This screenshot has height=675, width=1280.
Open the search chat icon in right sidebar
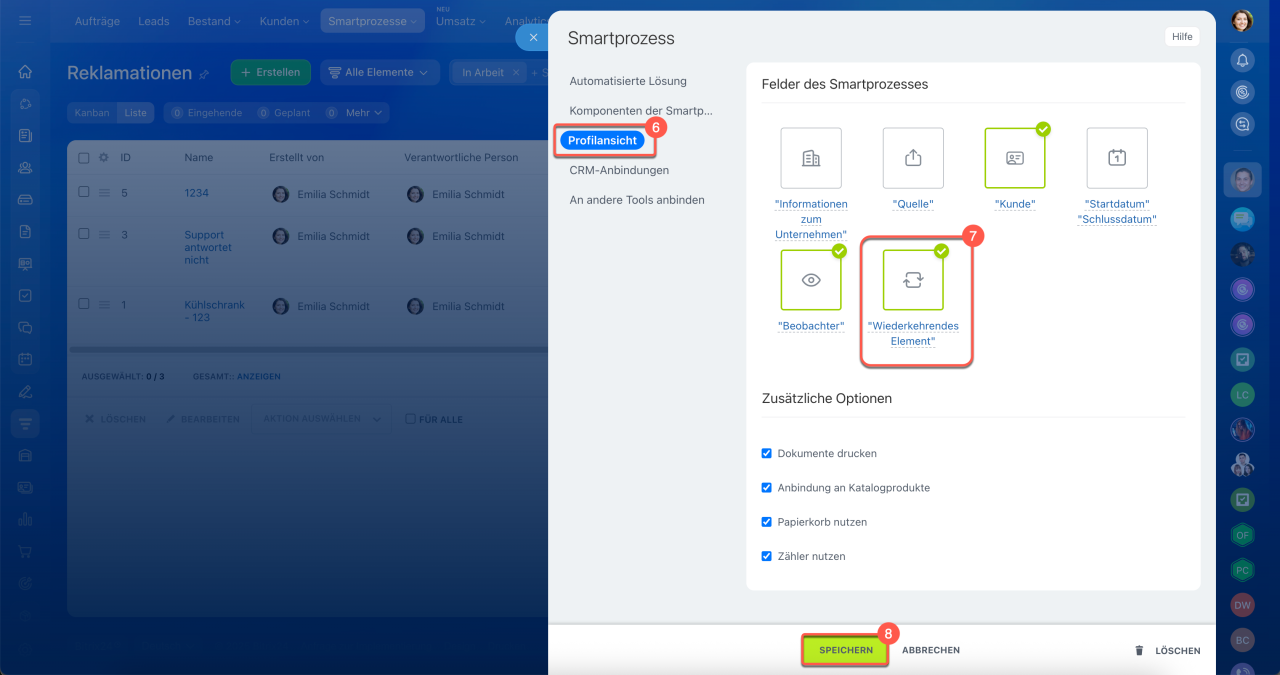tap(1242, 124)
